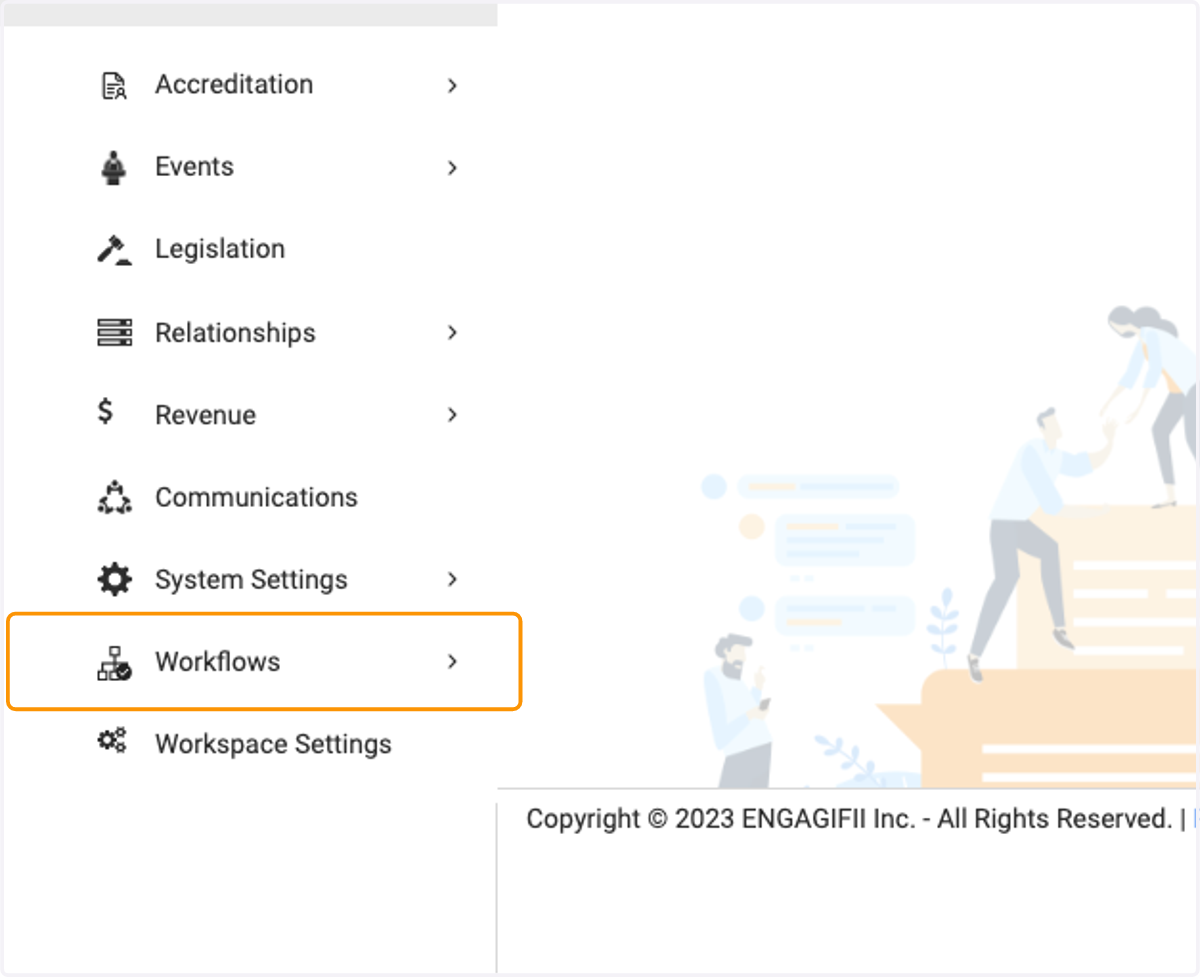
Task: Expand the Revenue submenu chevron
Action: 452,414
